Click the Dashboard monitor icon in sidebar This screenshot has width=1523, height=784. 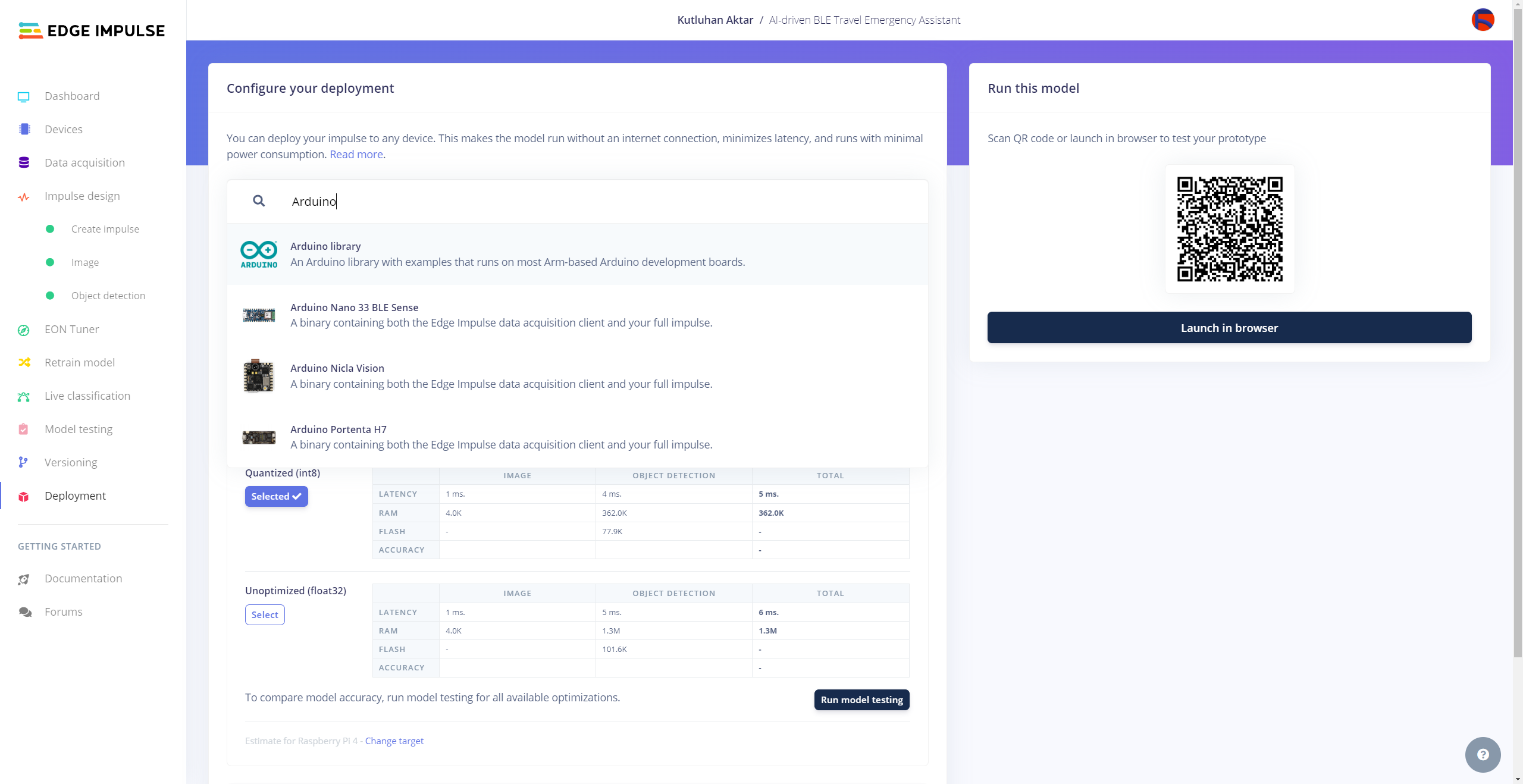(24, 96)
